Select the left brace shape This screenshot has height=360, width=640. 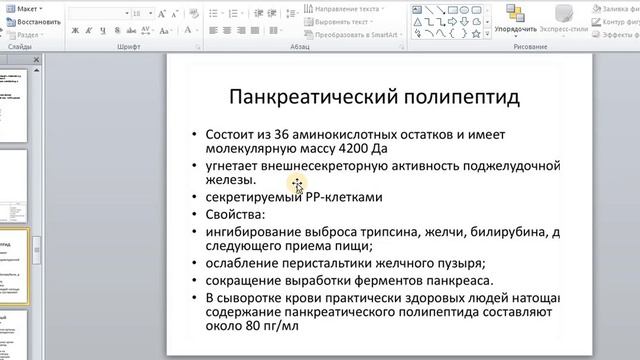[453, 33]
